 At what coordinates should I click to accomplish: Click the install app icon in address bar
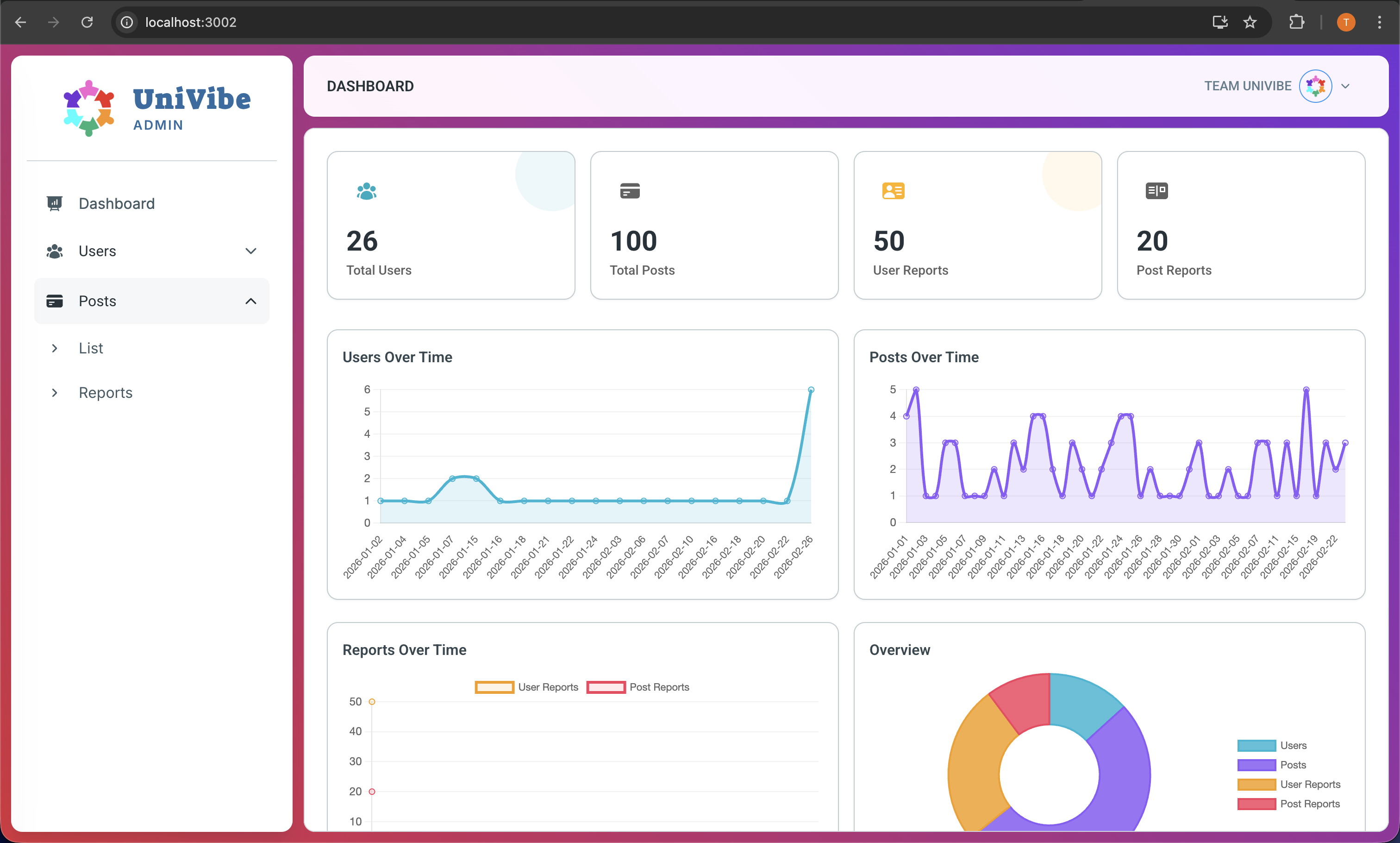1220,22
